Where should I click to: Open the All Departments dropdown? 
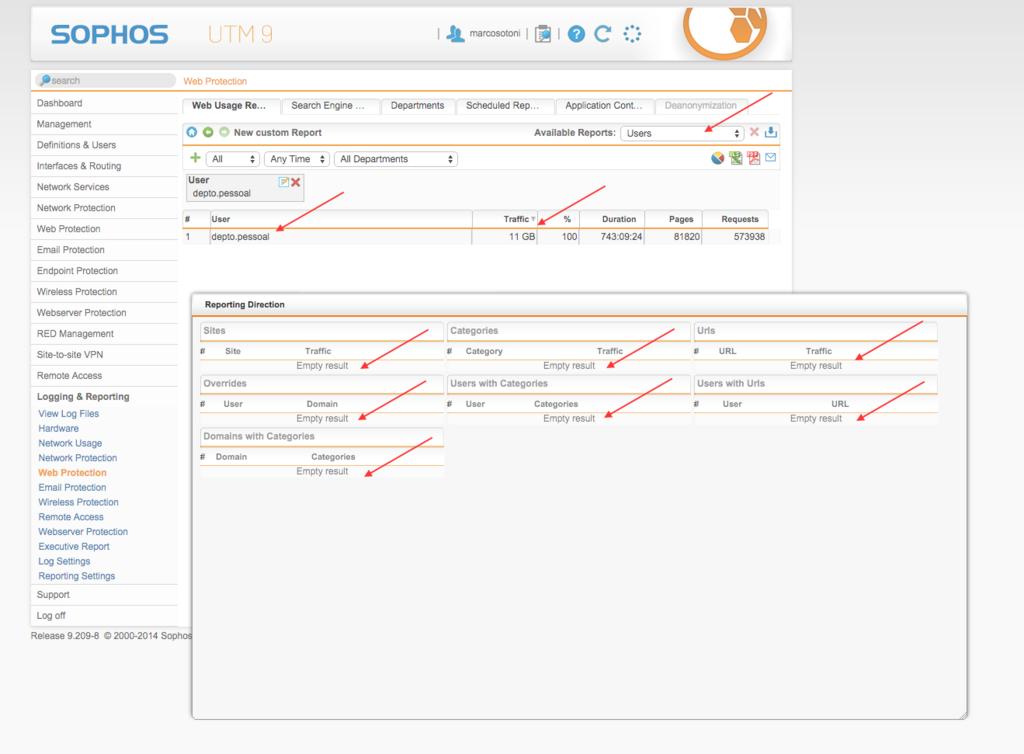[x=396, y=159]
